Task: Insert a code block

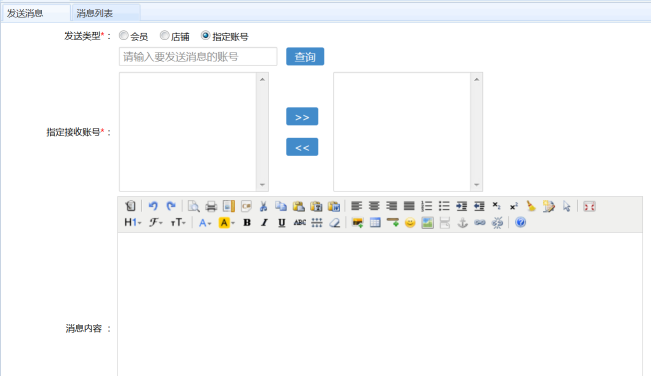Action: (246, 206)
